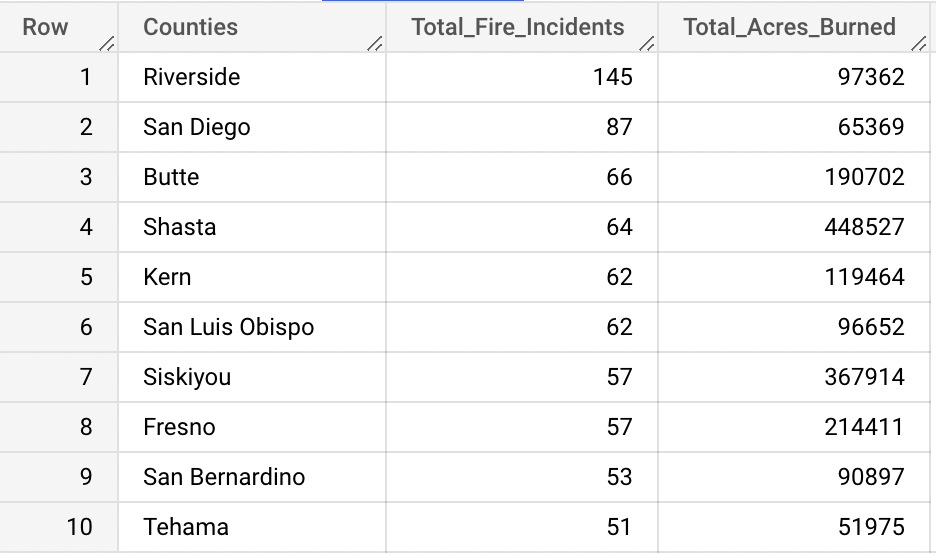
Task: Click the San Diego county cell
Action: [x=197, y=127]
